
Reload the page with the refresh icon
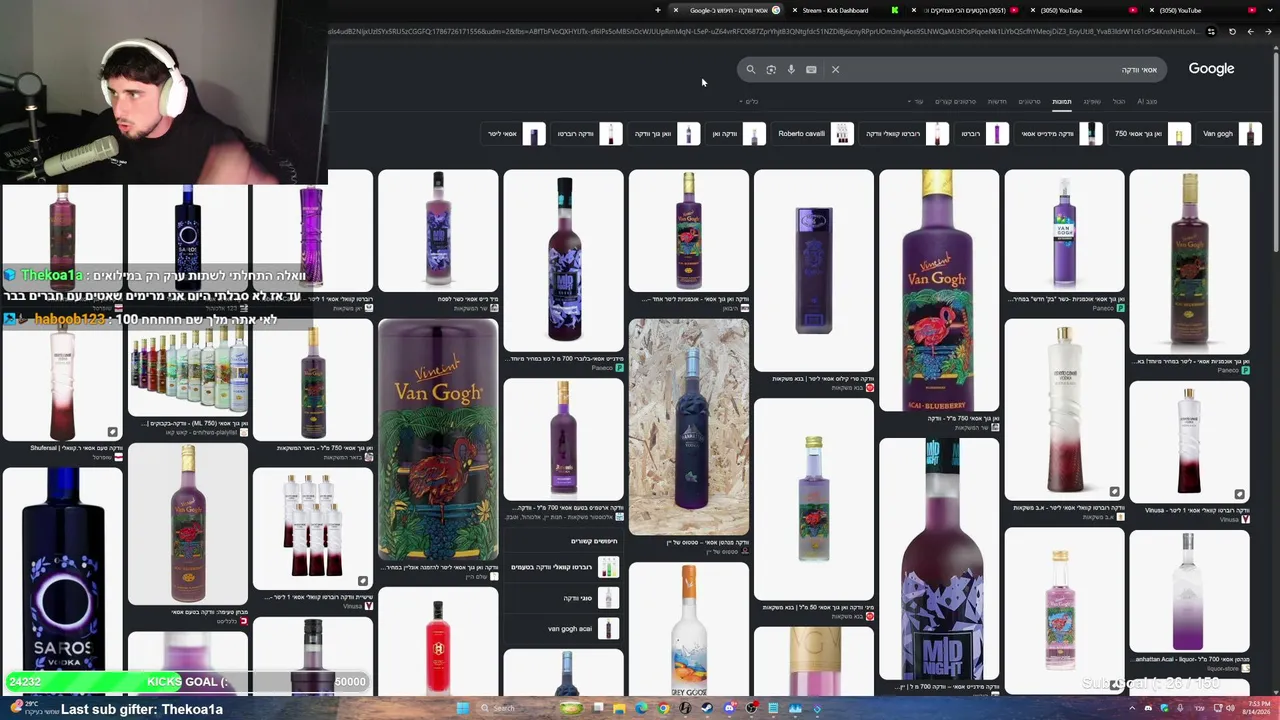tap(1232, 32)
